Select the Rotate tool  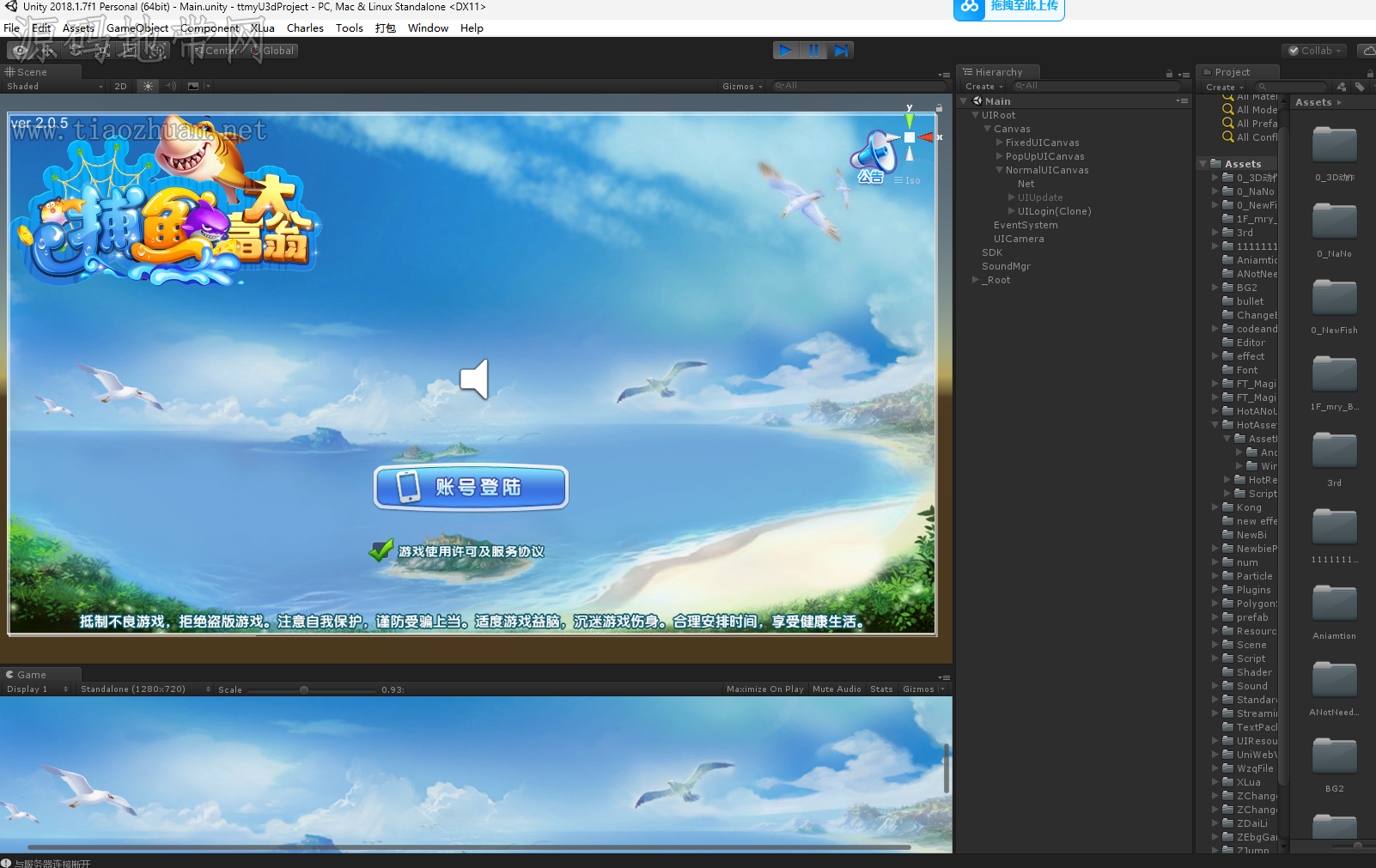click(x=75, y=51)
